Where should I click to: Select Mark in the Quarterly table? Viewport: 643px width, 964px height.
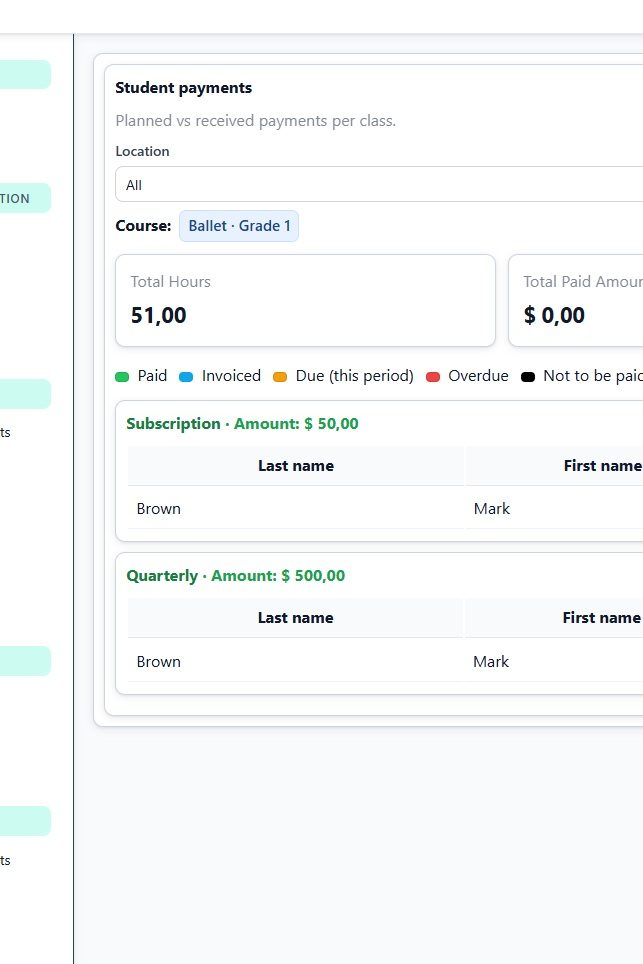(x=491, y=662)
